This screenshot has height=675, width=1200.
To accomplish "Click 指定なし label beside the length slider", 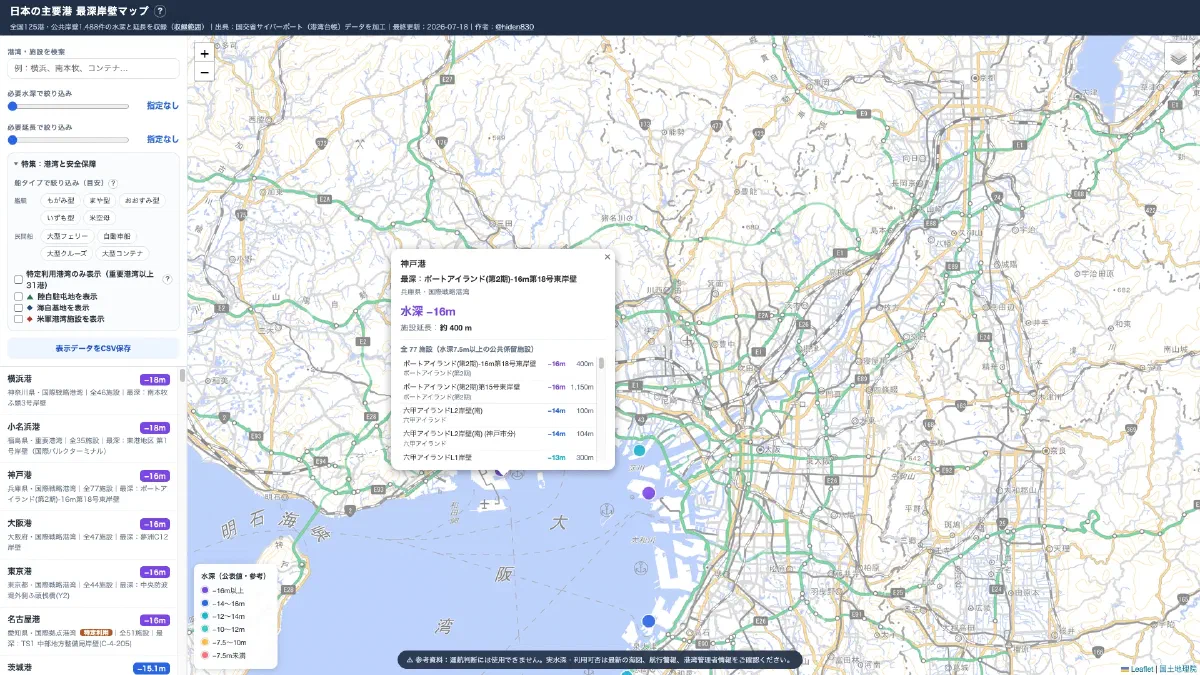I will coord(163,139).
